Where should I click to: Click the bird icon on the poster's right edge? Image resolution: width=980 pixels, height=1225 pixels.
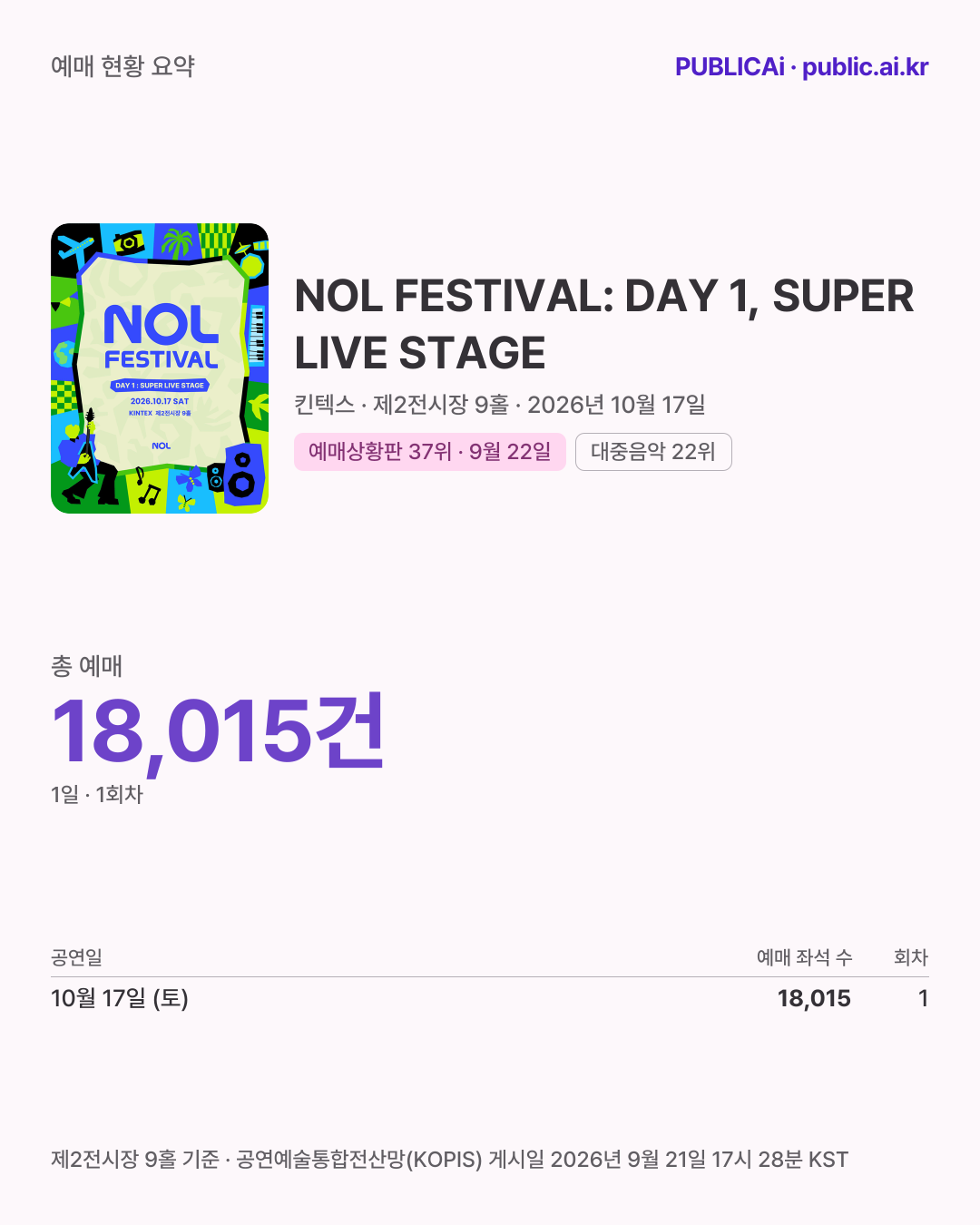(258, 405)
